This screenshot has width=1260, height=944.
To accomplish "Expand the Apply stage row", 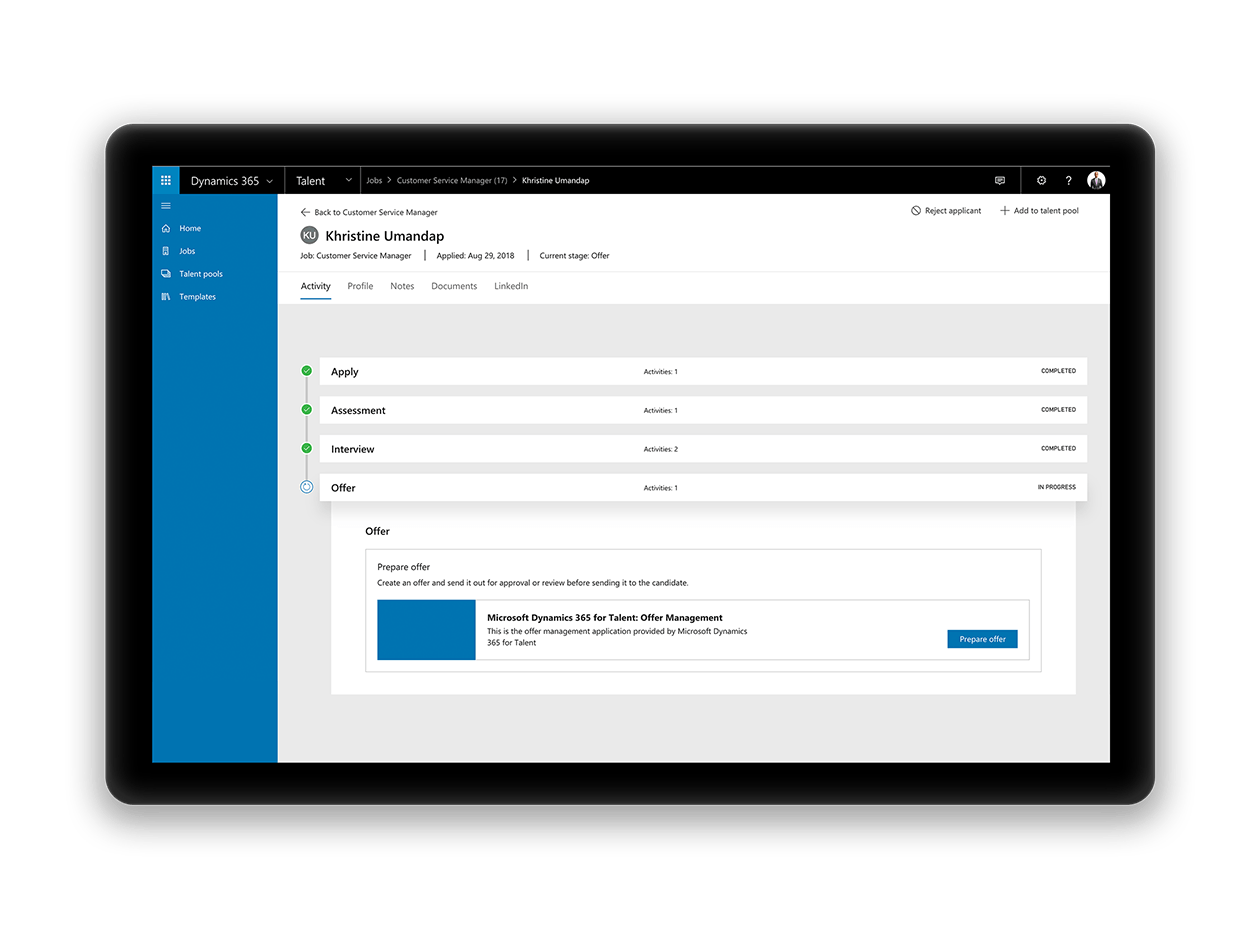I will (x=703, y=371).
